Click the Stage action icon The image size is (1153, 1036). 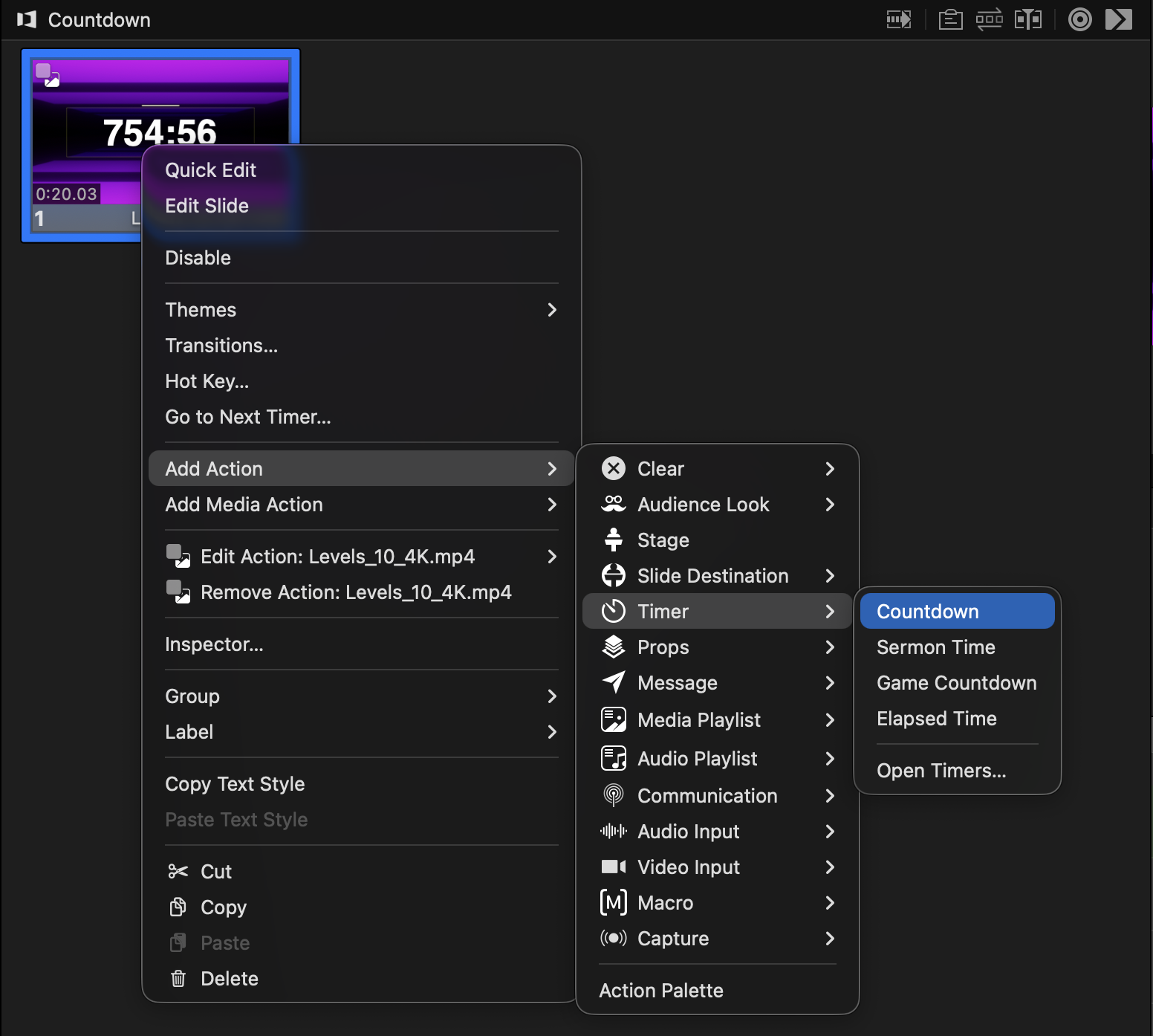[x=614, y=540]
